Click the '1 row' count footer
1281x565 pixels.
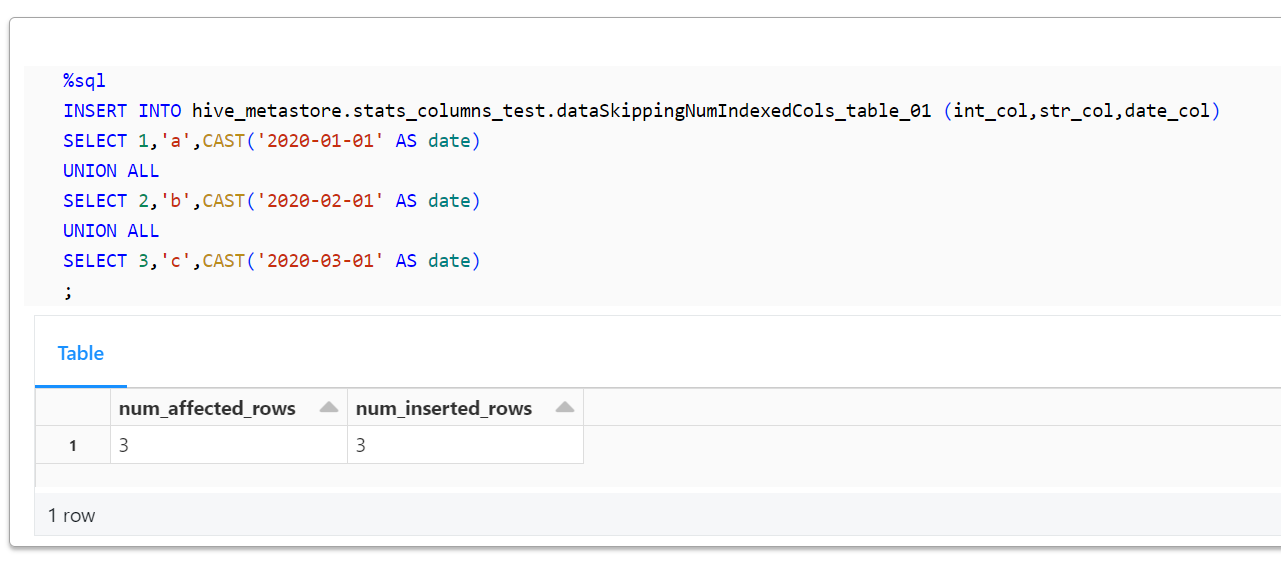click(x=72, y=516)
